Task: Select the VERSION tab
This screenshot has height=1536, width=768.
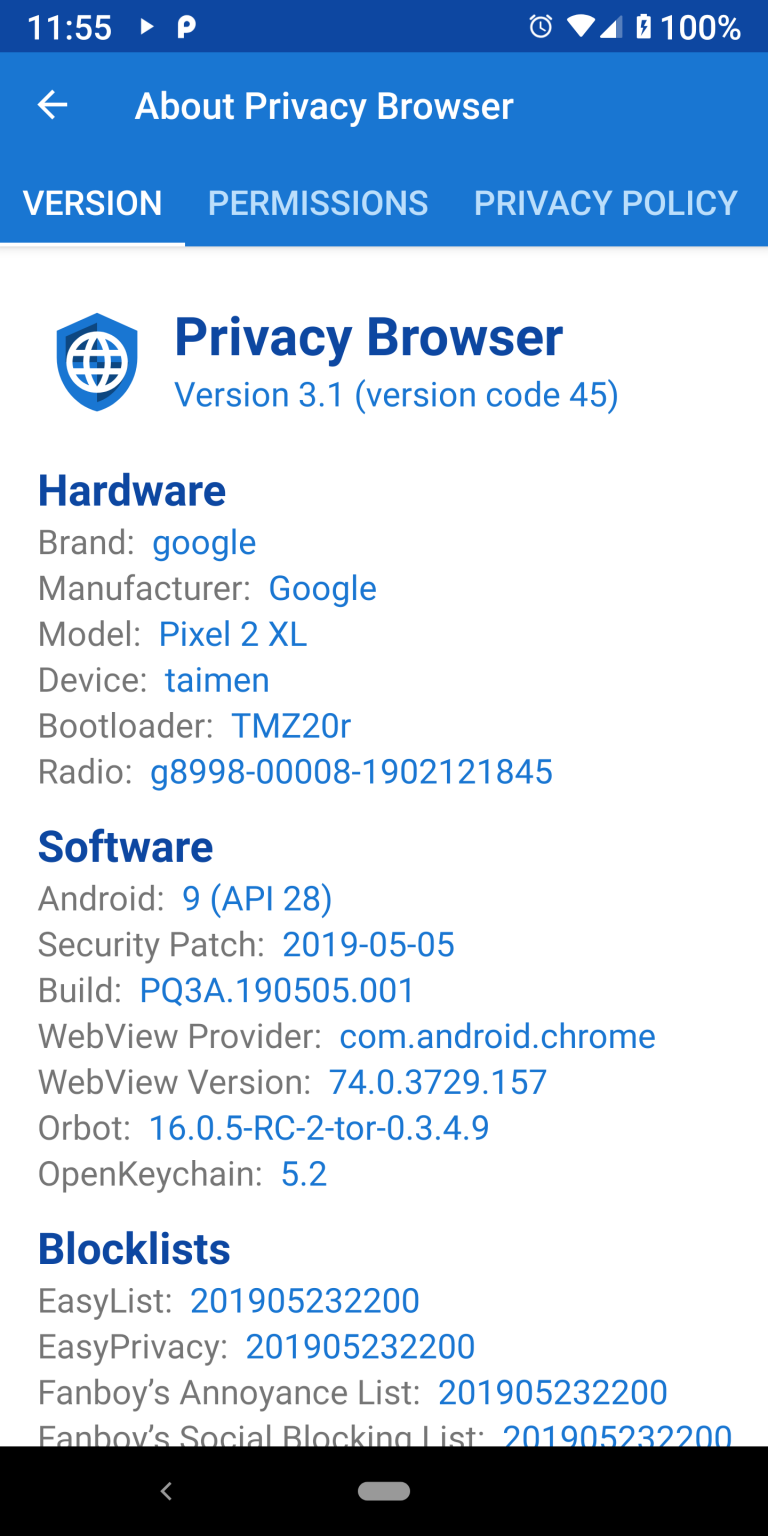Action: click(x=92, y=203)
